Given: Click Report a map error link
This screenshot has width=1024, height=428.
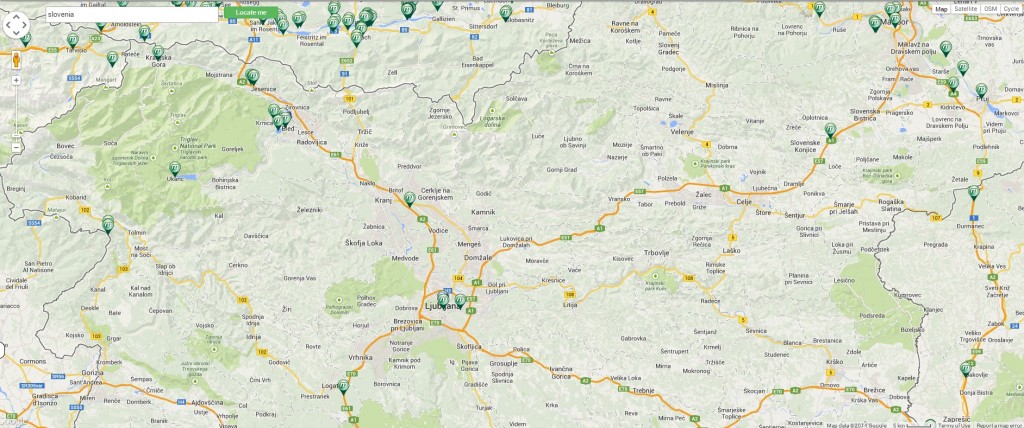Looking at the screenshot, I should coord(998,424).
